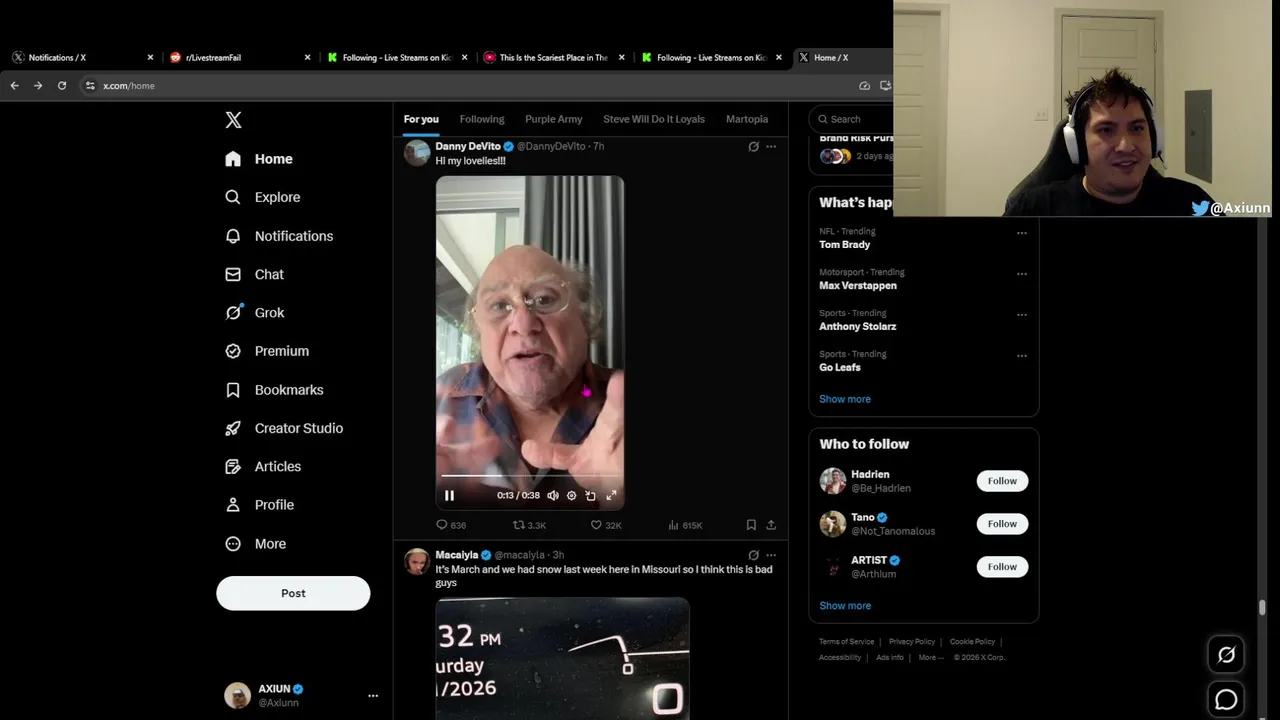Switch to the Steve Will Do It Loyals tab
This screenshot has width=1280, height=720.
click(x=654, y=119)
